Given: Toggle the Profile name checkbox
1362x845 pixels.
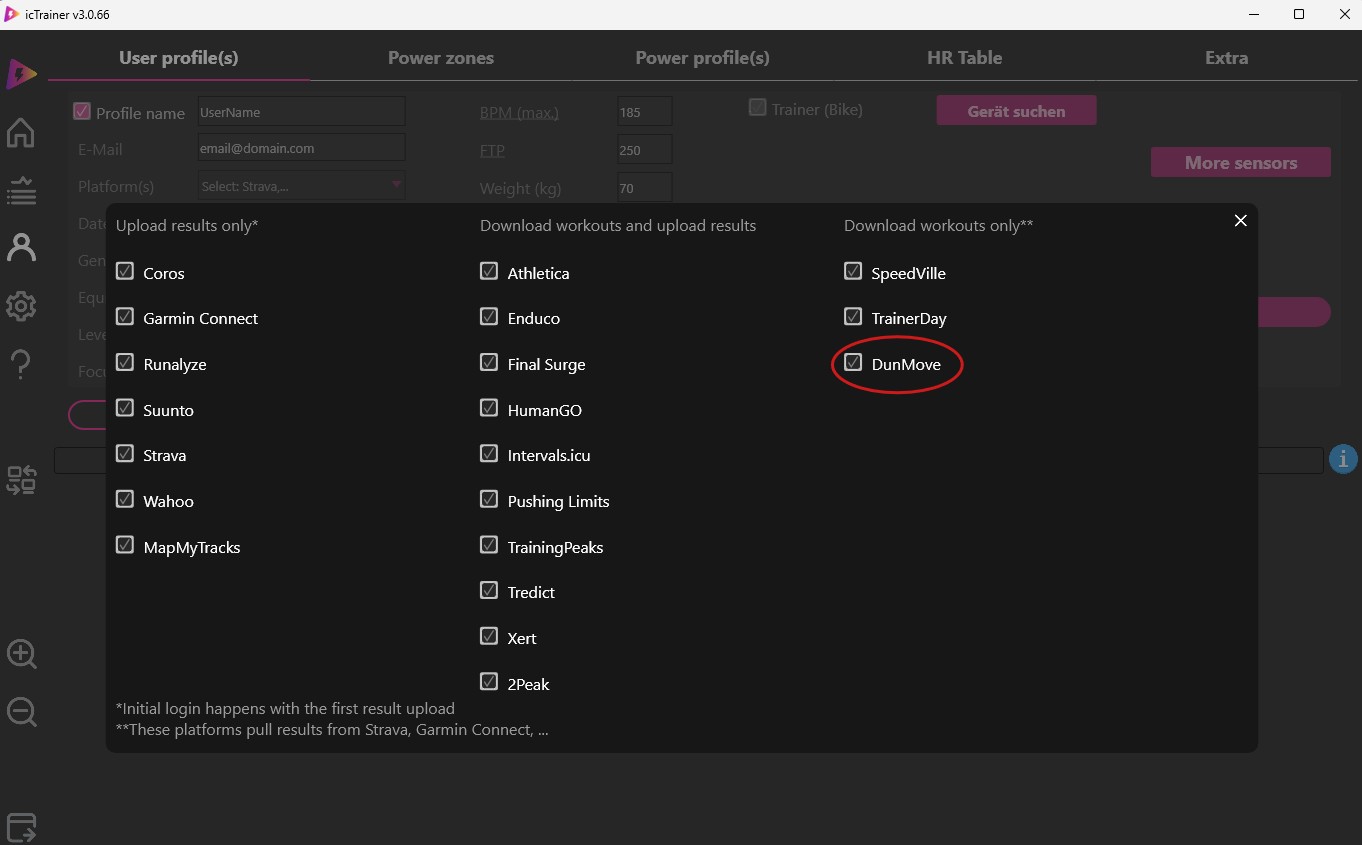Looking at the screenshot, I should click(x=82, y=111).
